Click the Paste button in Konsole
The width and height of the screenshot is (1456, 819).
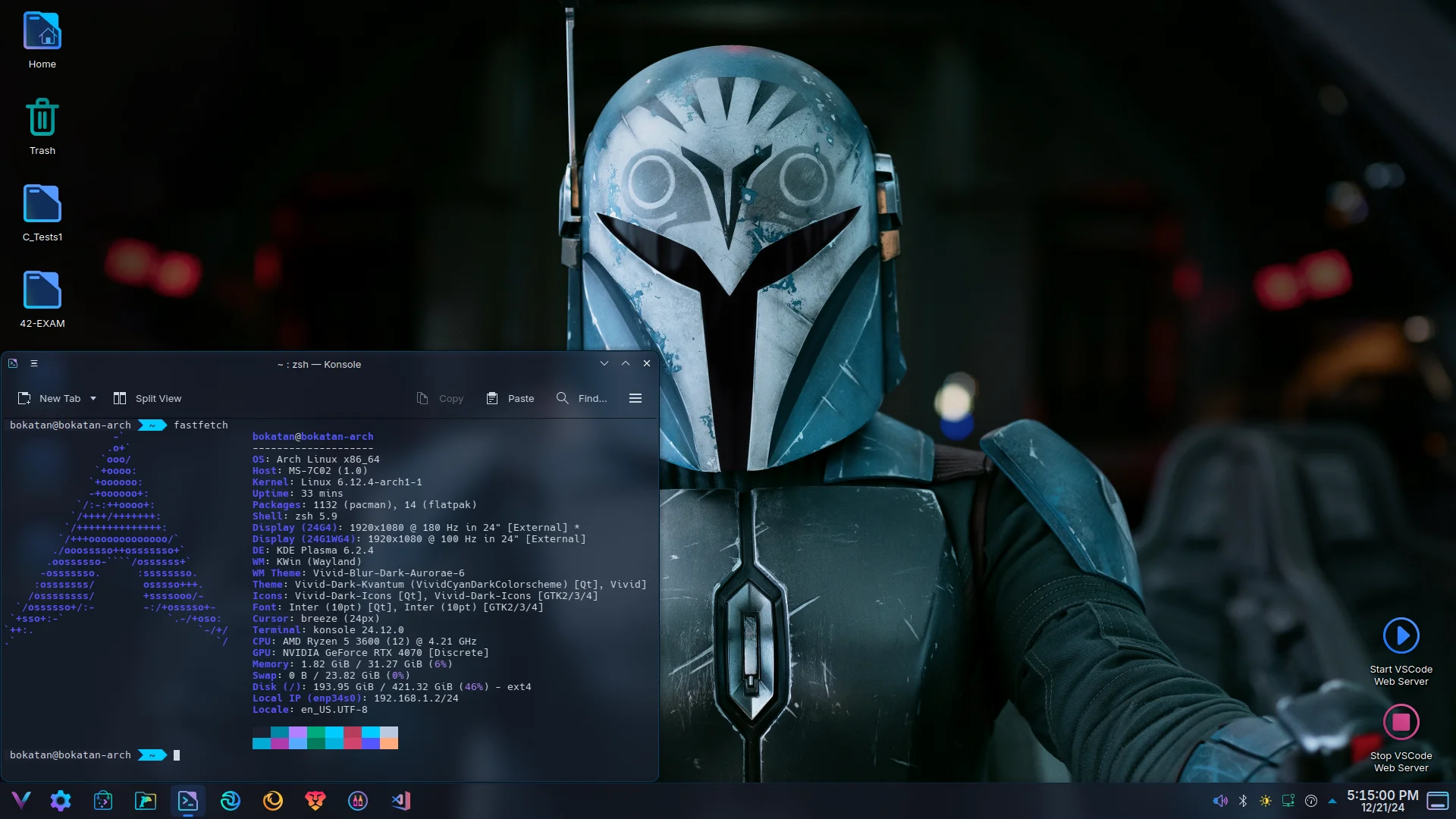(x=510, y=398)
